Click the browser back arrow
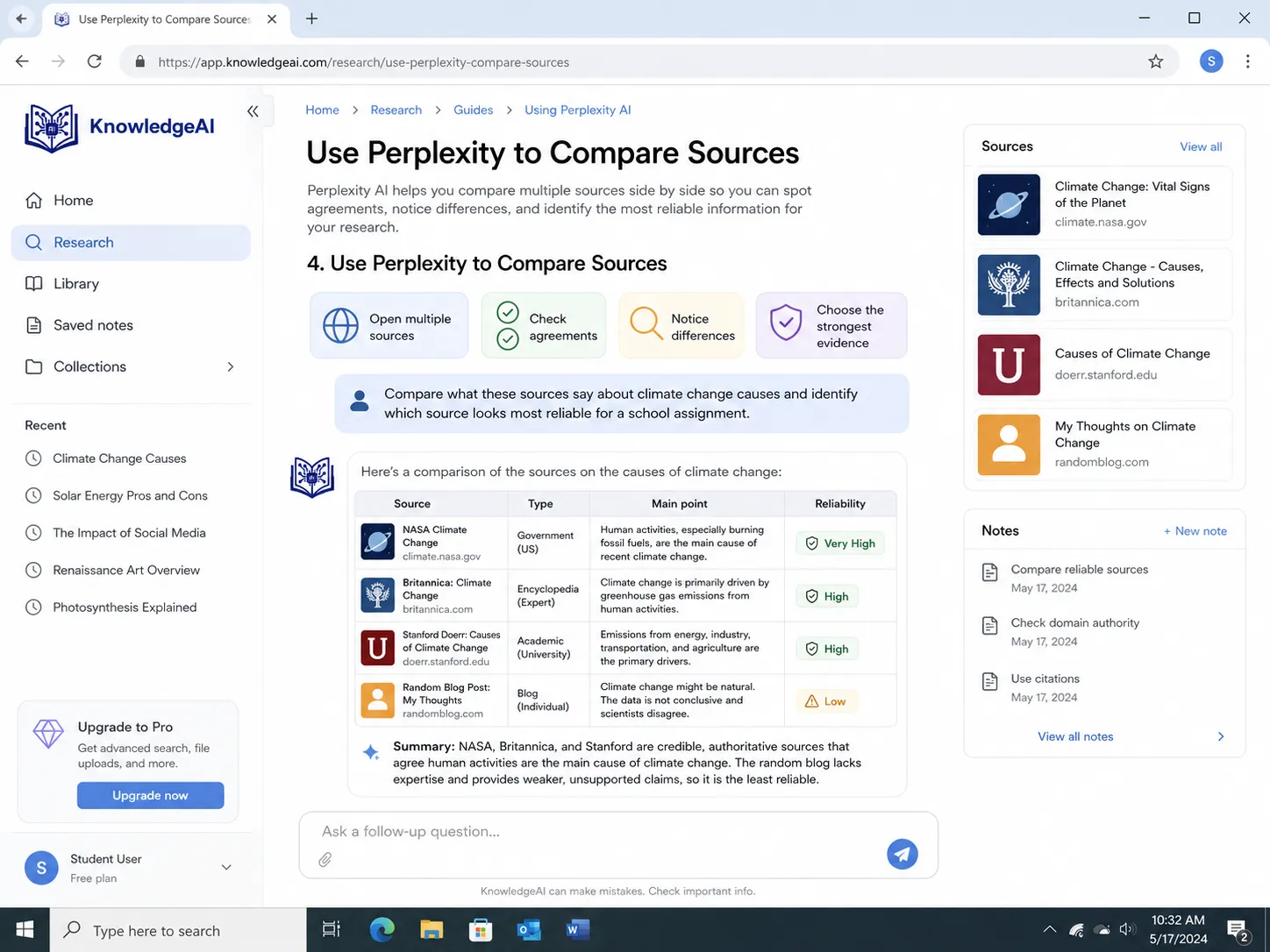Image resolution: width=1270 pixels, height=952 pixels. coord(22,61)
